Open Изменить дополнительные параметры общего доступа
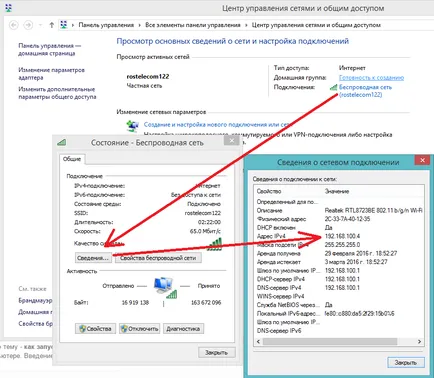Image resolution: width=434 pixels, height=378 pixels. (57, 93)
